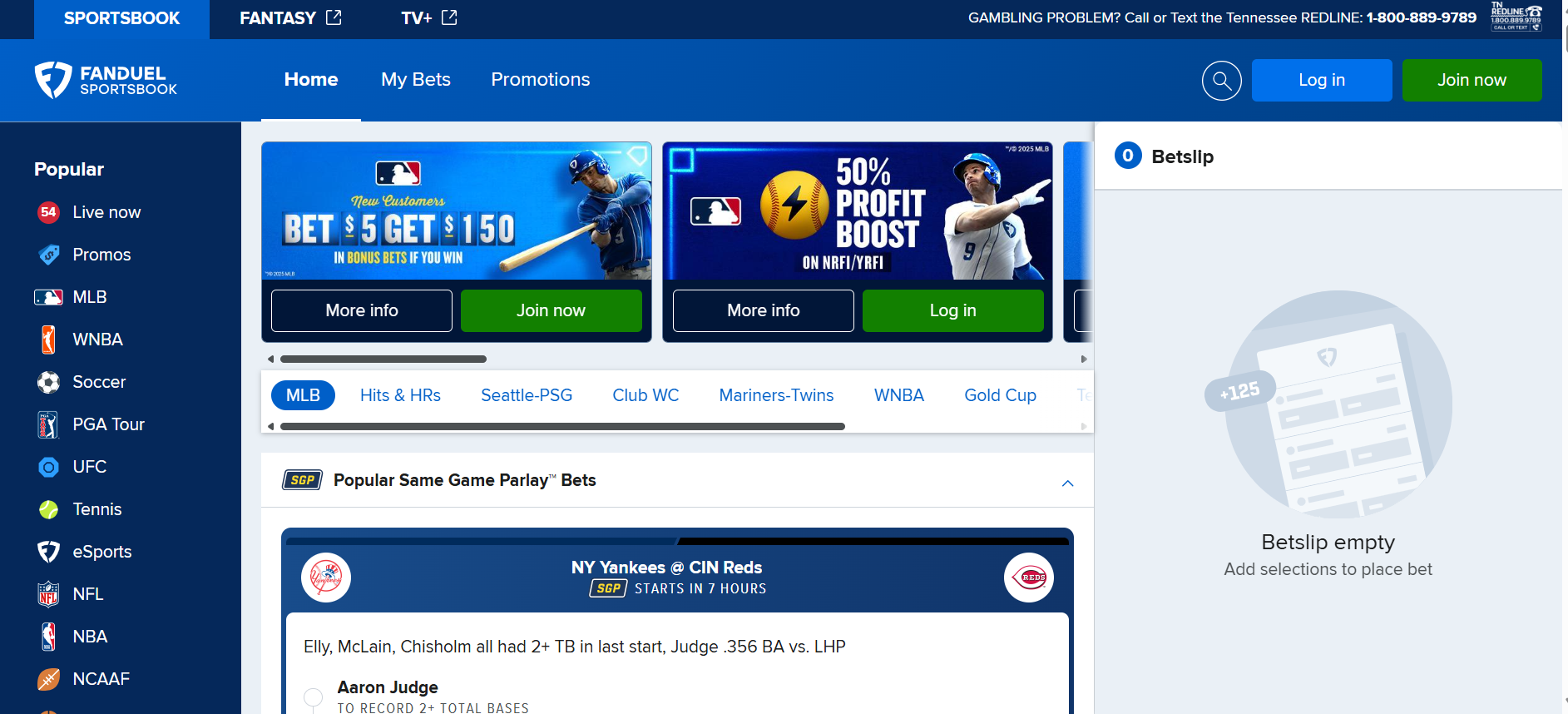Screen dimensions: 1568x714
Task: Click the NFL shield logo icon
Action: click(48, 594)
